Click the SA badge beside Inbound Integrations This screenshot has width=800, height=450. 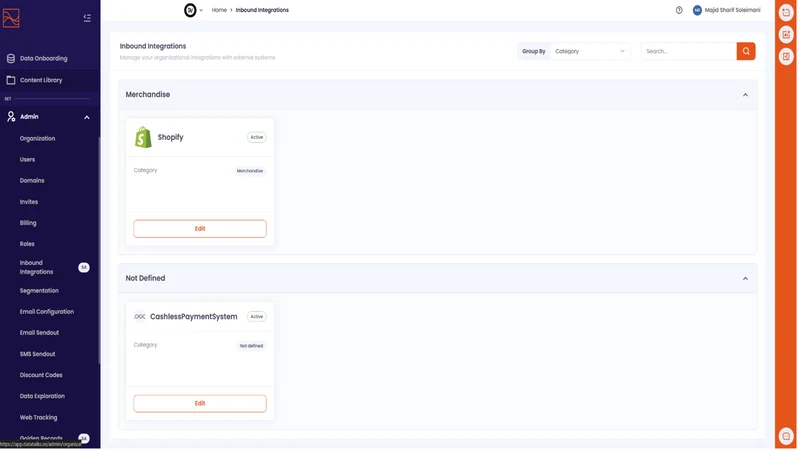click(84, 267)
